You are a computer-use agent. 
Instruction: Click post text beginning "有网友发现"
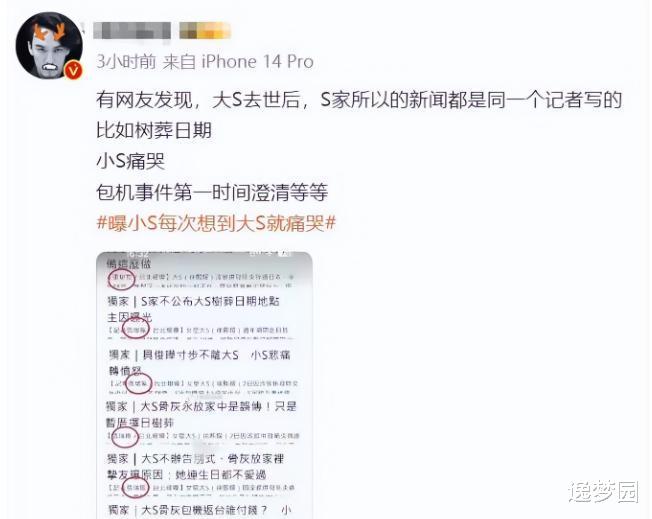[359, 100]
